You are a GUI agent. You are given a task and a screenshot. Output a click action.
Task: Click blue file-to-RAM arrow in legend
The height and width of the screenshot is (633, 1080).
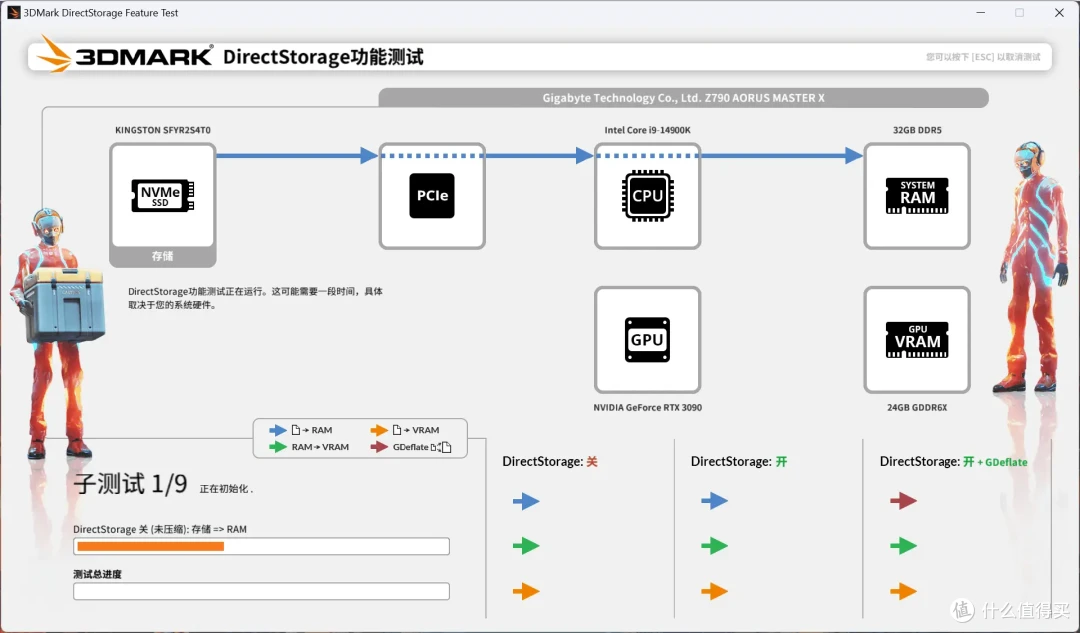tap(278, 430)
